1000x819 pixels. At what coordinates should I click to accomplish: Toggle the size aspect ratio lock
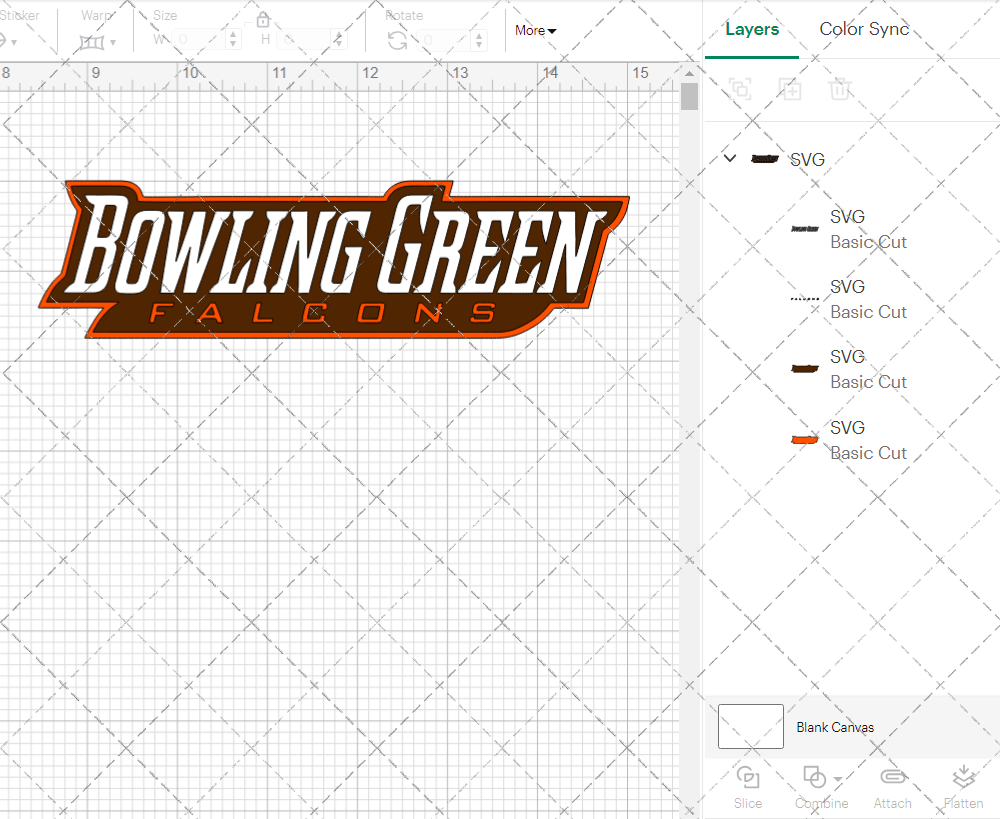coord(262,19)
